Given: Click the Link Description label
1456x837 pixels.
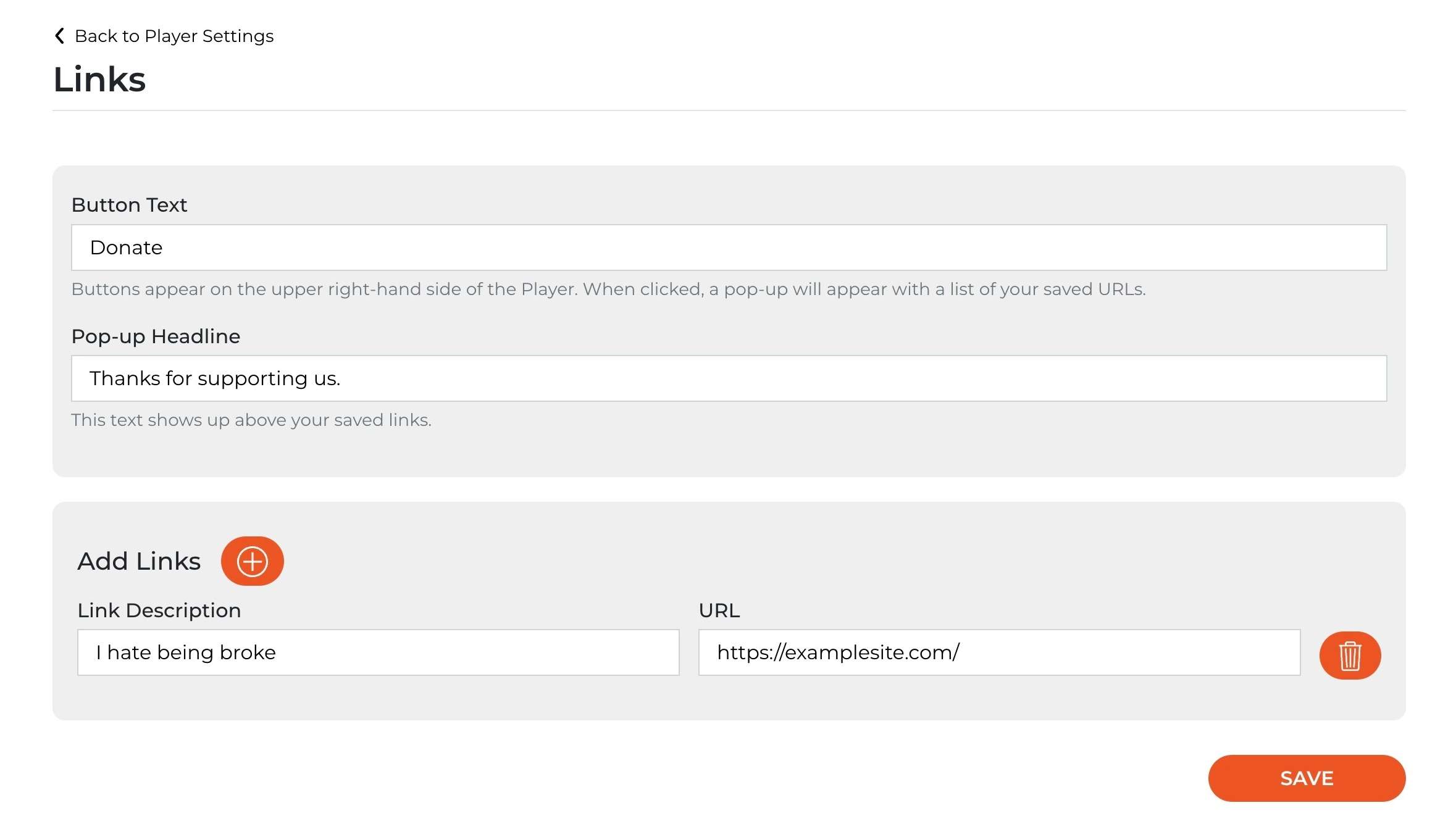Looking at the screenshot, I should pyautogui.click(x=159, y=610).
